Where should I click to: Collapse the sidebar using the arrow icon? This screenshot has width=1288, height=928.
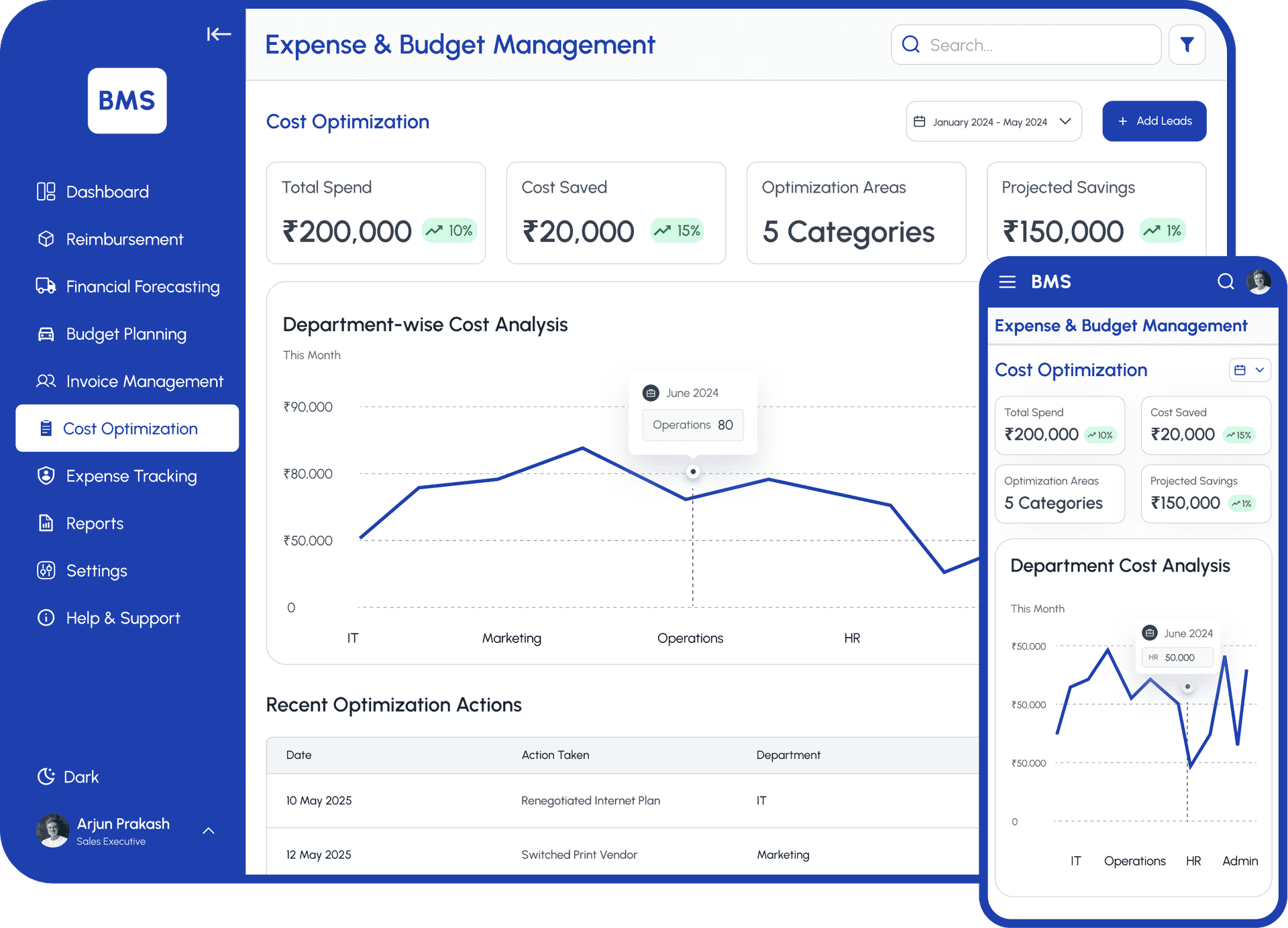coord(219,34)
